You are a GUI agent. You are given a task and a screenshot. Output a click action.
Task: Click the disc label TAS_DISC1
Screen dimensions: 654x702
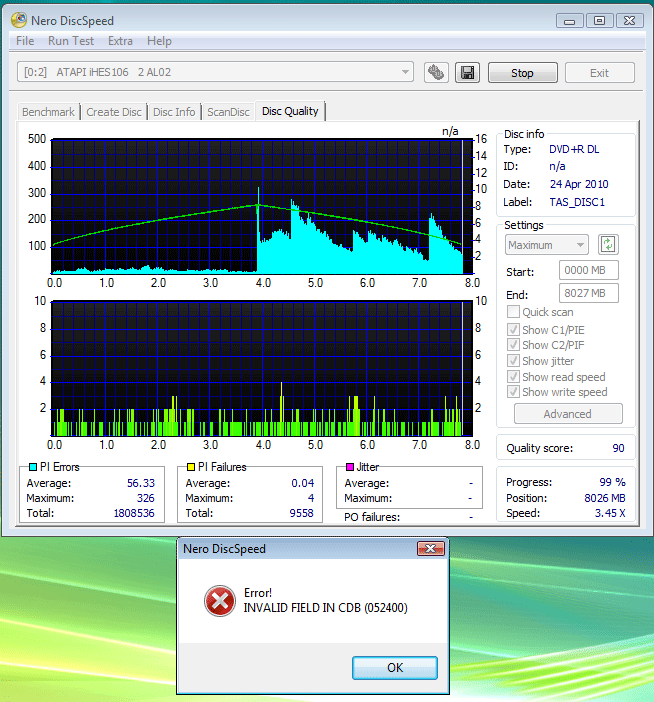pyautogui.click(x=577, y=202)
